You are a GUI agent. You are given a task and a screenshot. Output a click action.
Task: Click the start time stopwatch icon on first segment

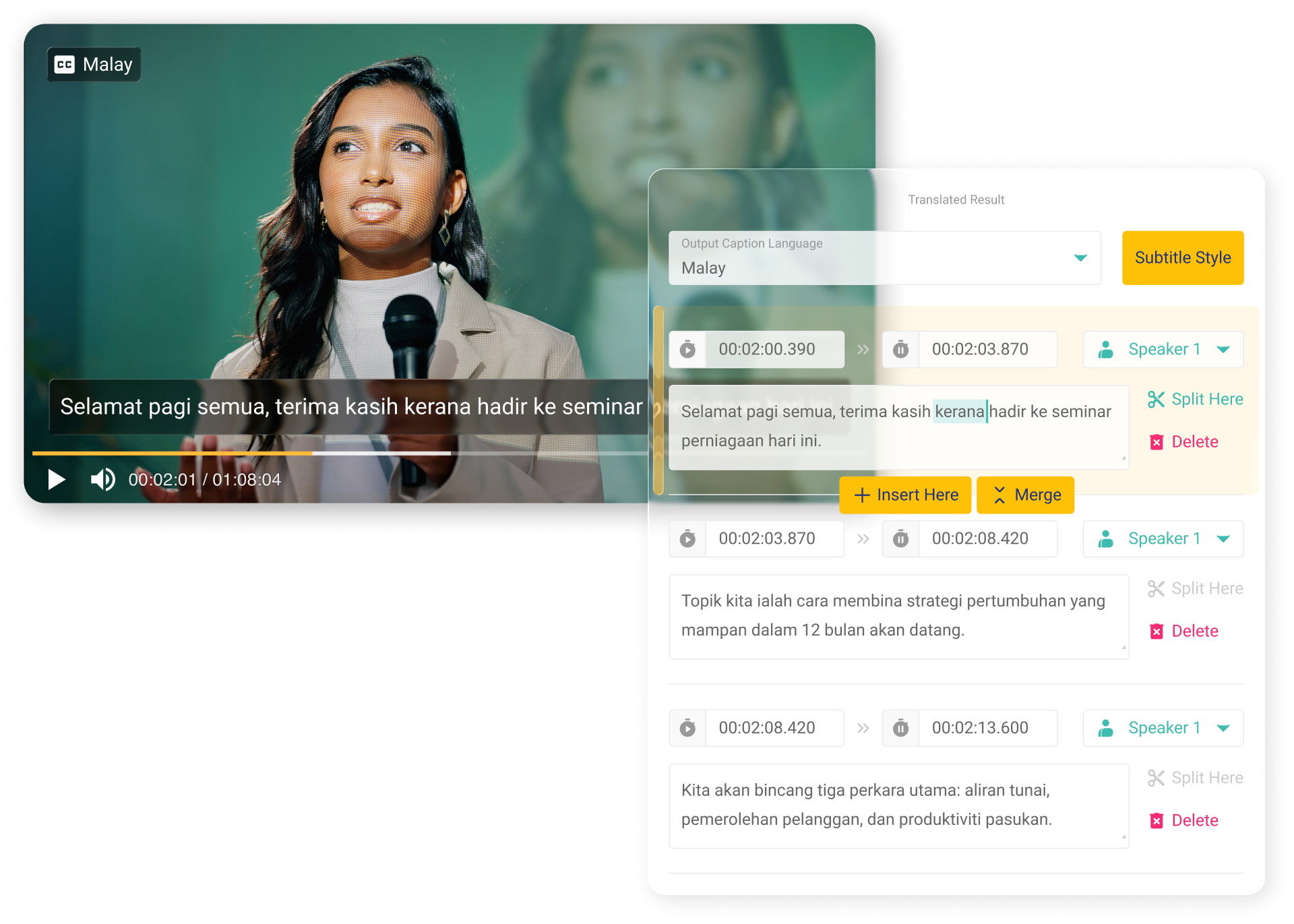[x=687, y=349]
